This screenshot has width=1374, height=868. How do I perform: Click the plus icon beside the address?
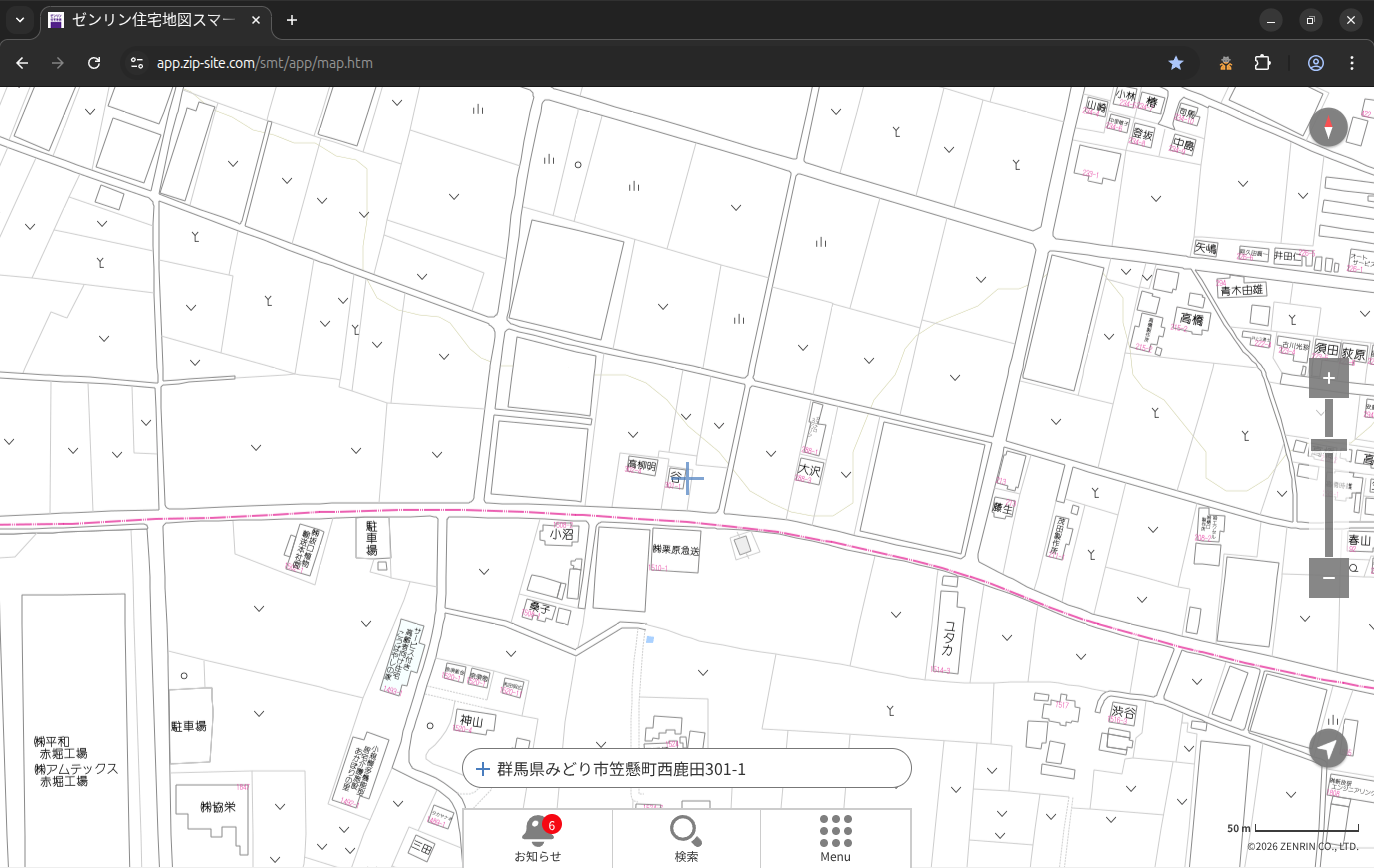483,769
